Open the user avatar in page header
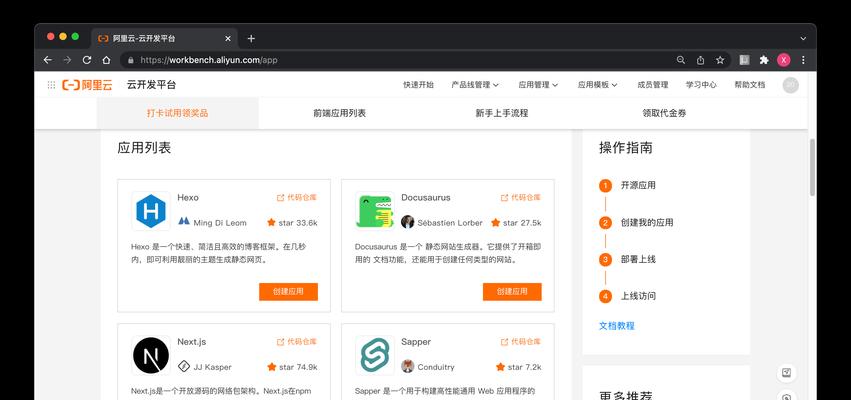 (x=790, y=85)
